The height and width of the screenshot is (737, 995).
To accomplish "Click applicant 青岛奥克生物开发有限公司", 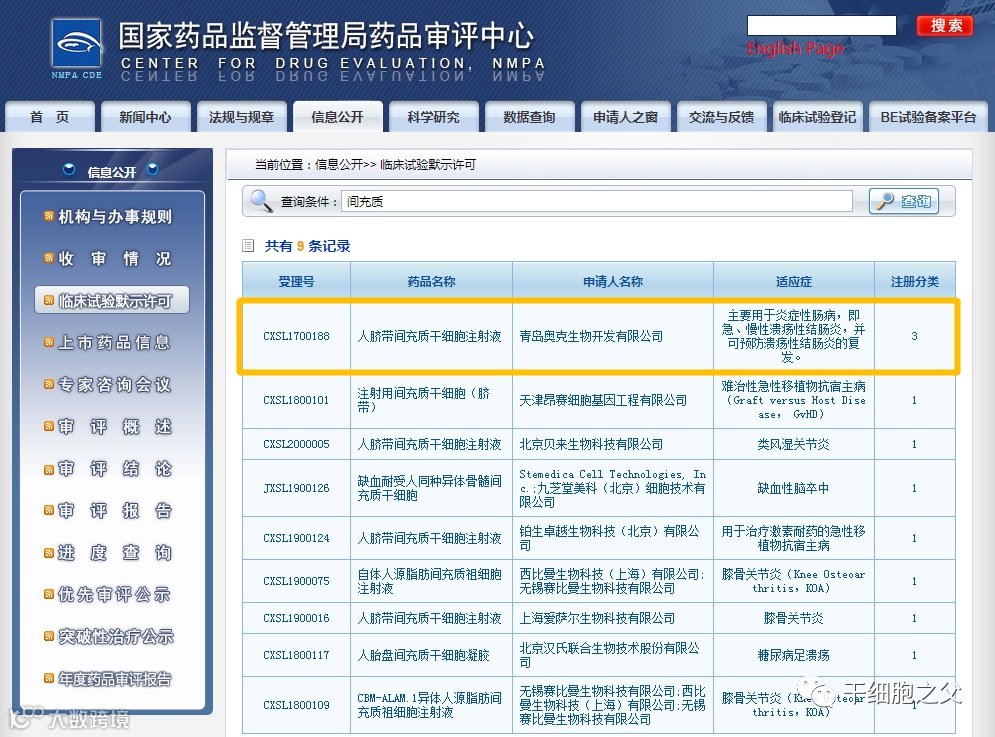I will pyautogui.click(x=591, y=336).
